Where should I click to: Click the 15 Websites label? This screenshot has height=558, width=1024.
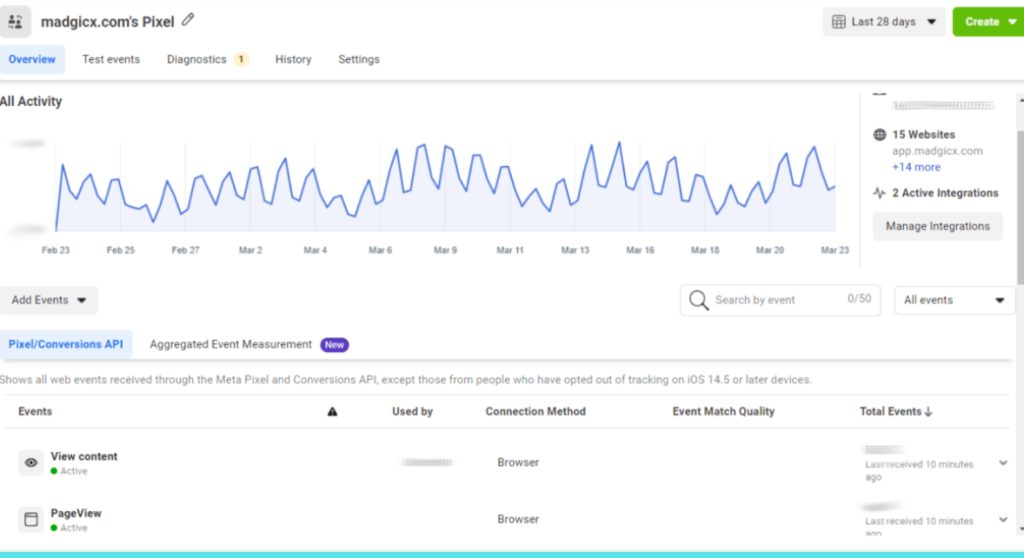923,135
